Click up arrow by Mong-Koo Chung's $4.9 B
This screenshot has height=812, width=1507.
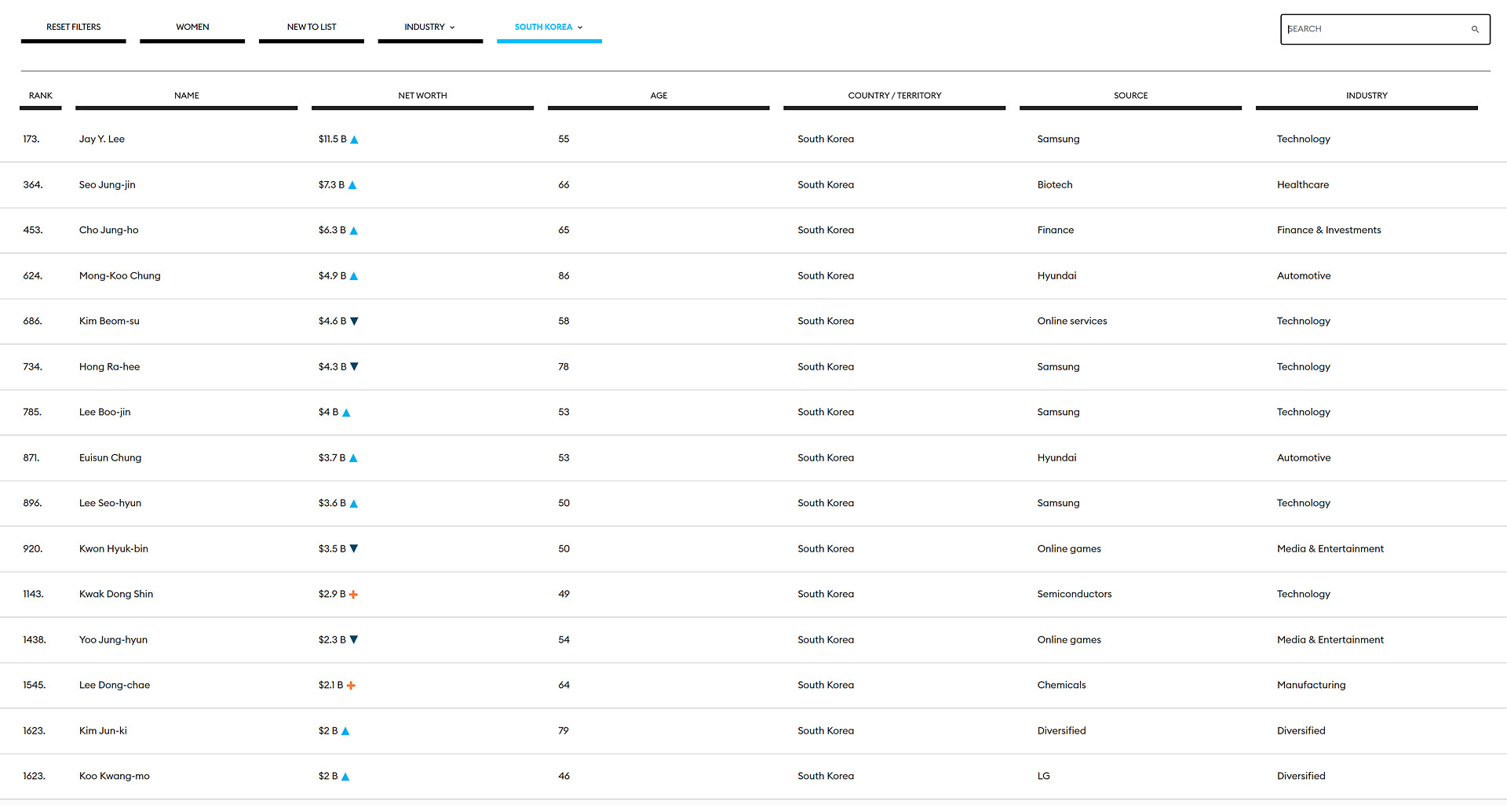click(x=354, y=276)
